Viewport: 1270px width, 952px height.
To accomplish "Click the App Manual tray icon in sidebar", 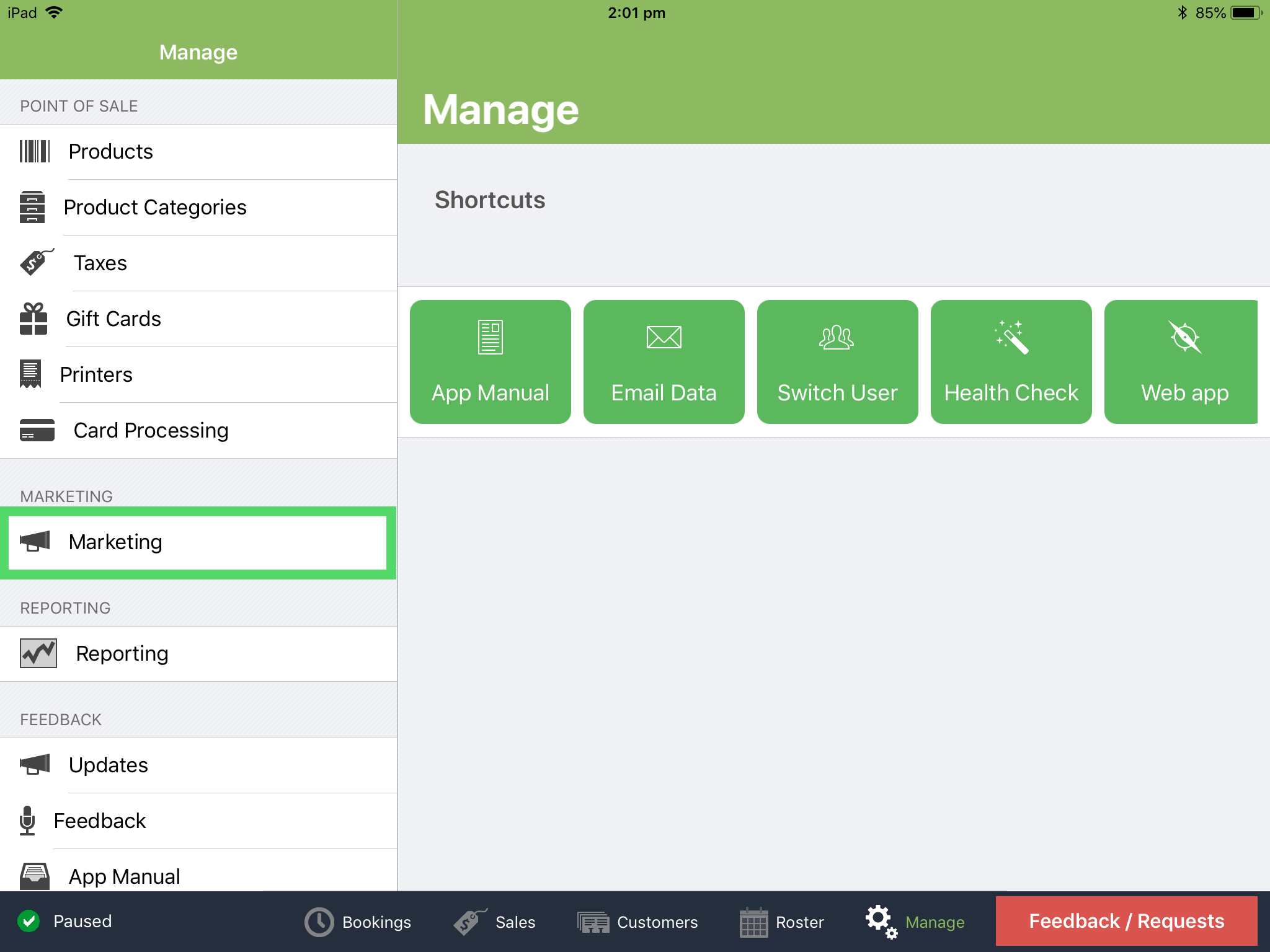I will (x=35, y=876).
